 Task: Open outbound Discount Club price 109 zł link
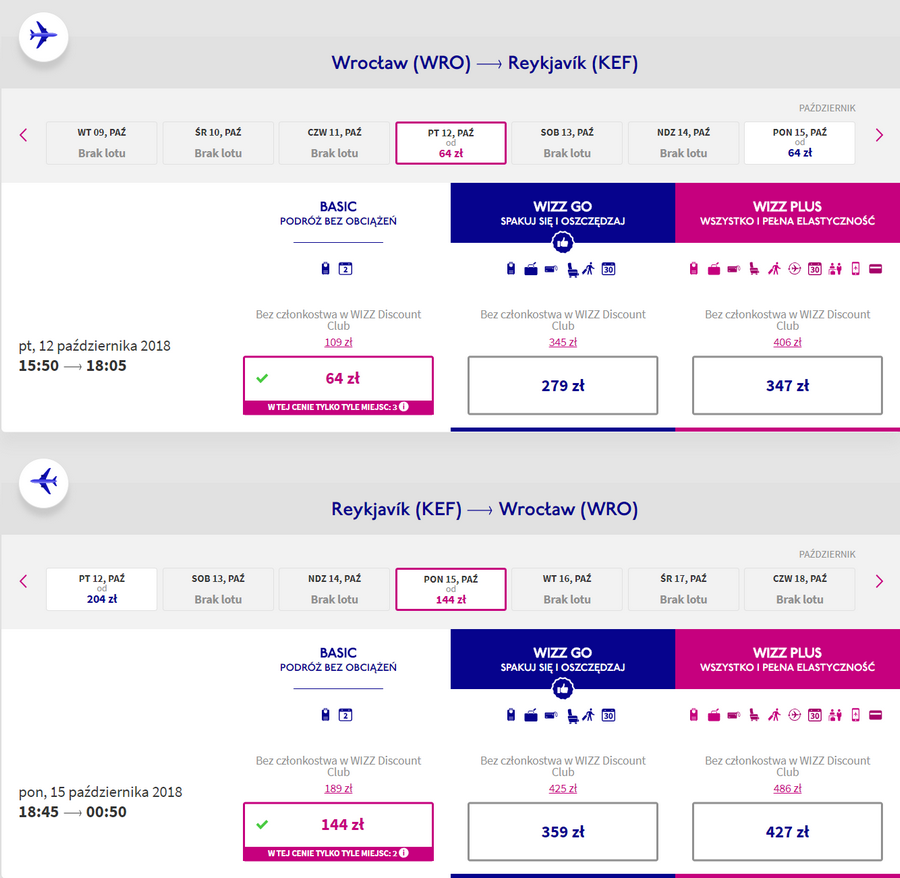tap(338, 342)
